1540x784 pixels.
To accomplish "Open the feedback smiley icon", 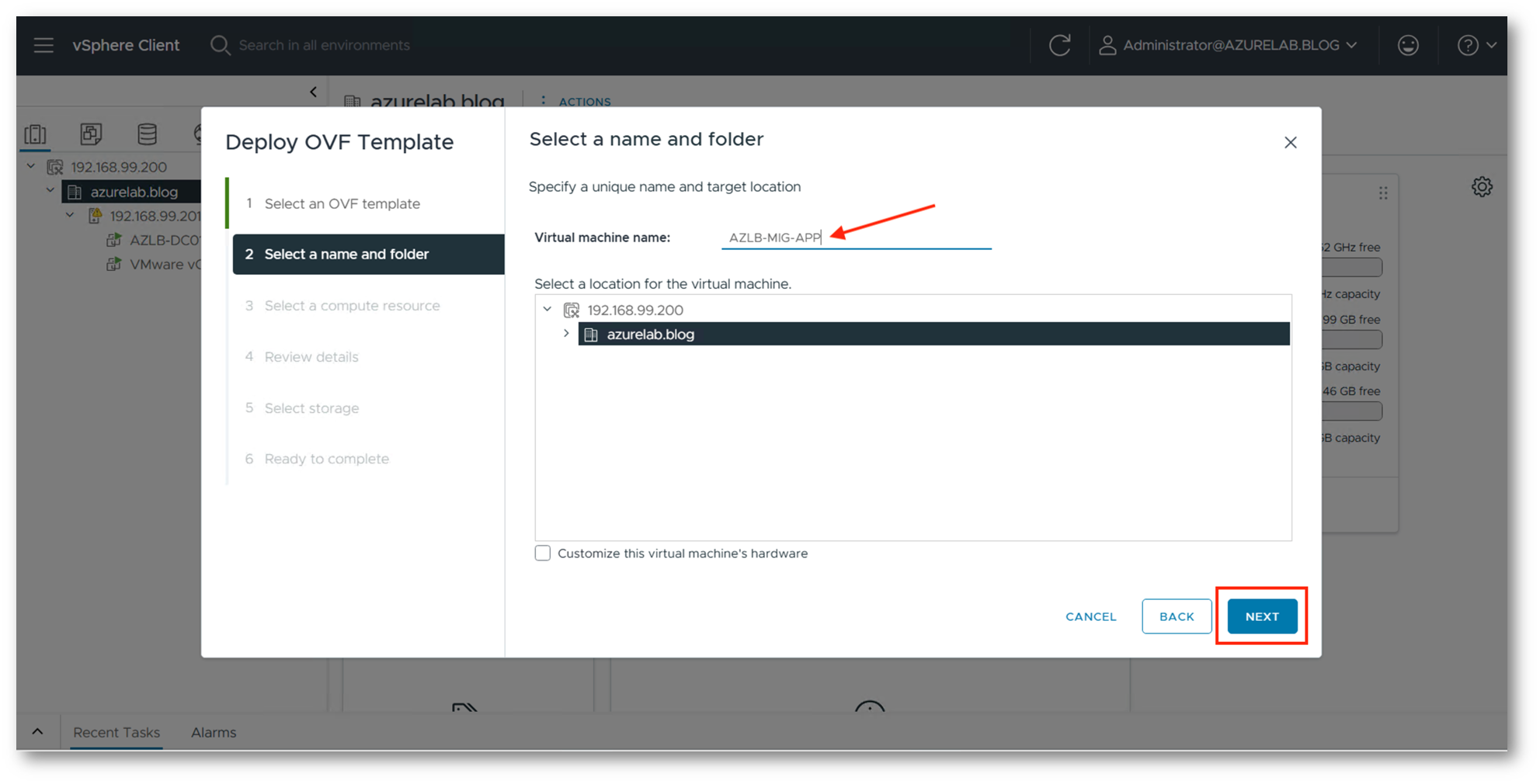I will [1408, 45].
